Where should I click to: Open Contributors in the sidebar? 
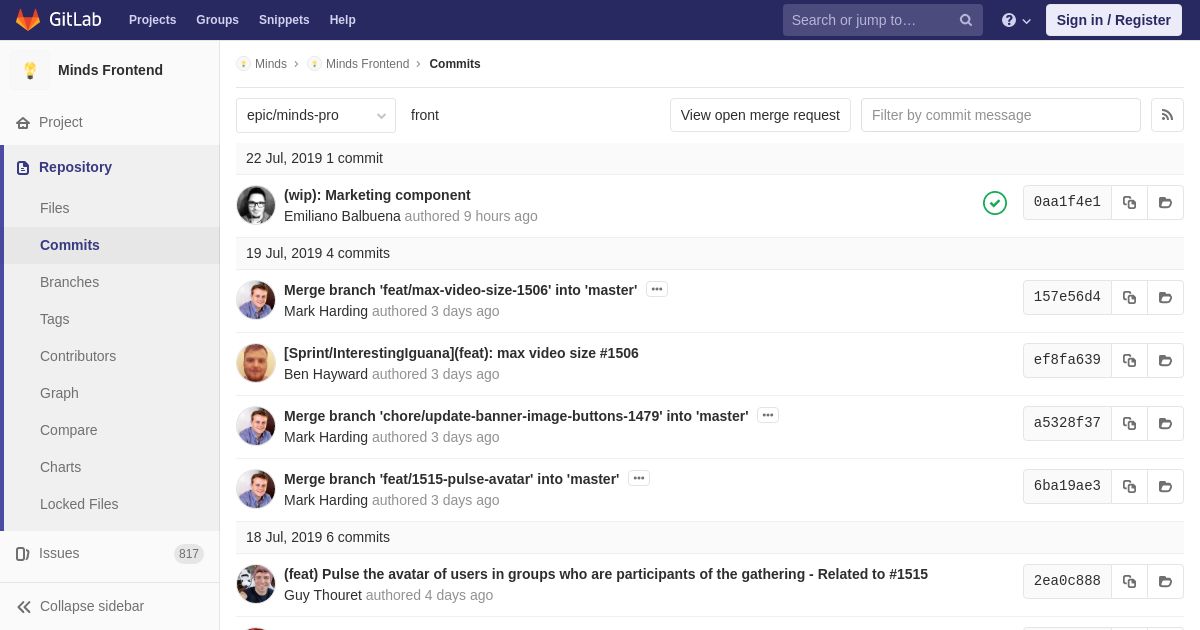click(78, 356)
